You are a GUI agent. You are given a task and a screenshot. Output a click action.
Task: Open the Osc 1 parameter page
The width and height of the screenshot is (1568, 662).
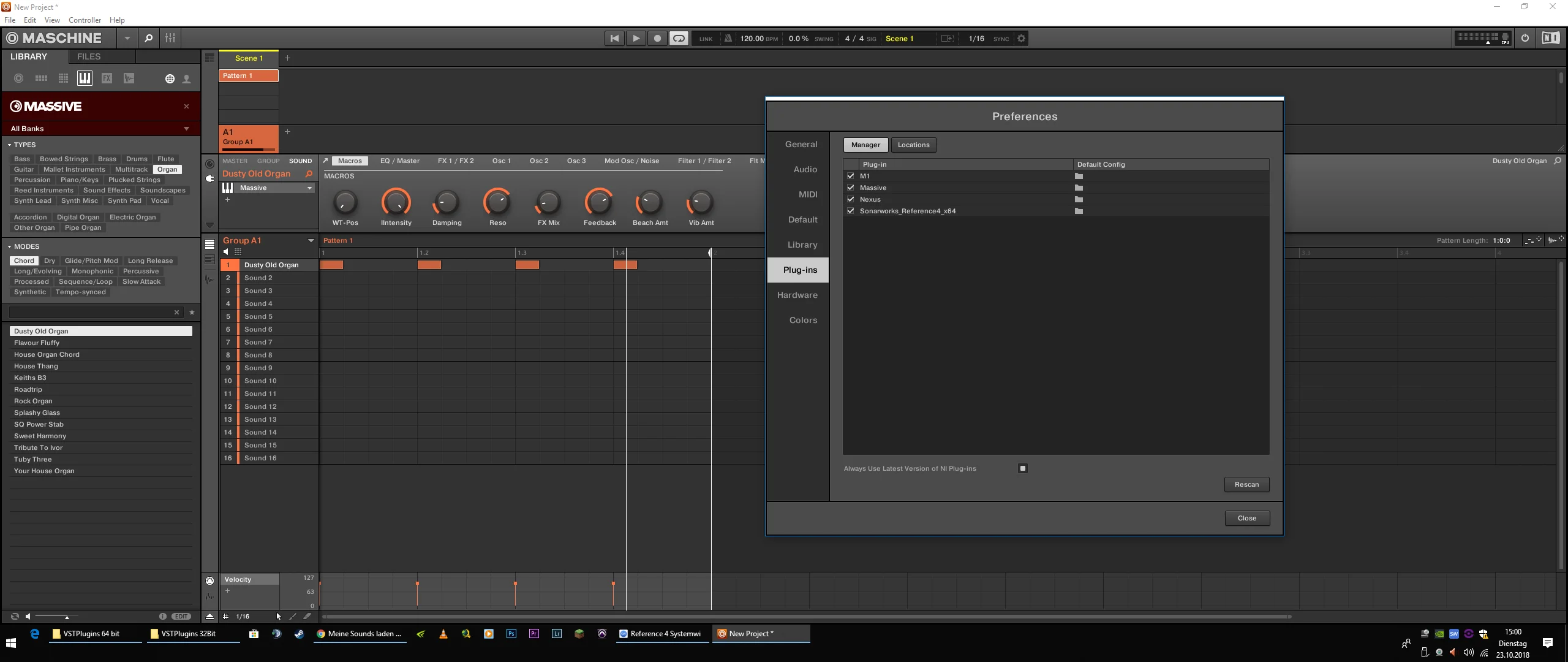point(501,161)
